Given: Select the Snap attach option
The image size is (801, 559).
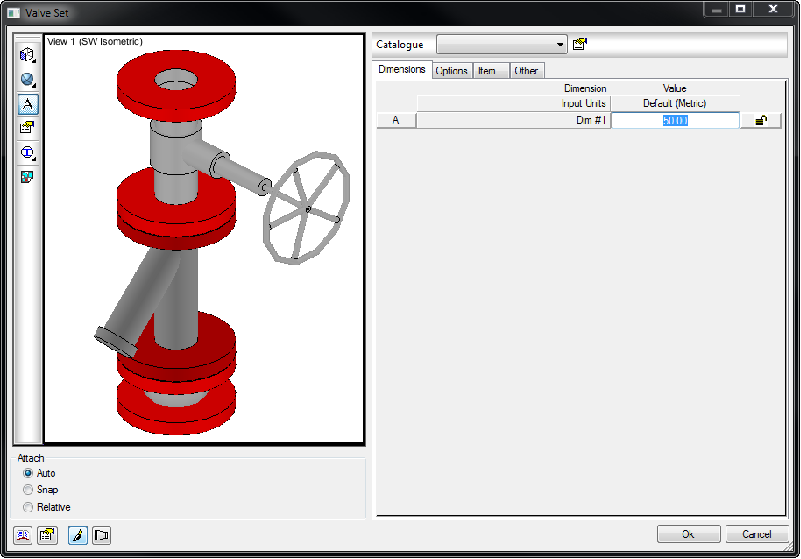Looking at the screenshot, I should [x=40, y=490].
